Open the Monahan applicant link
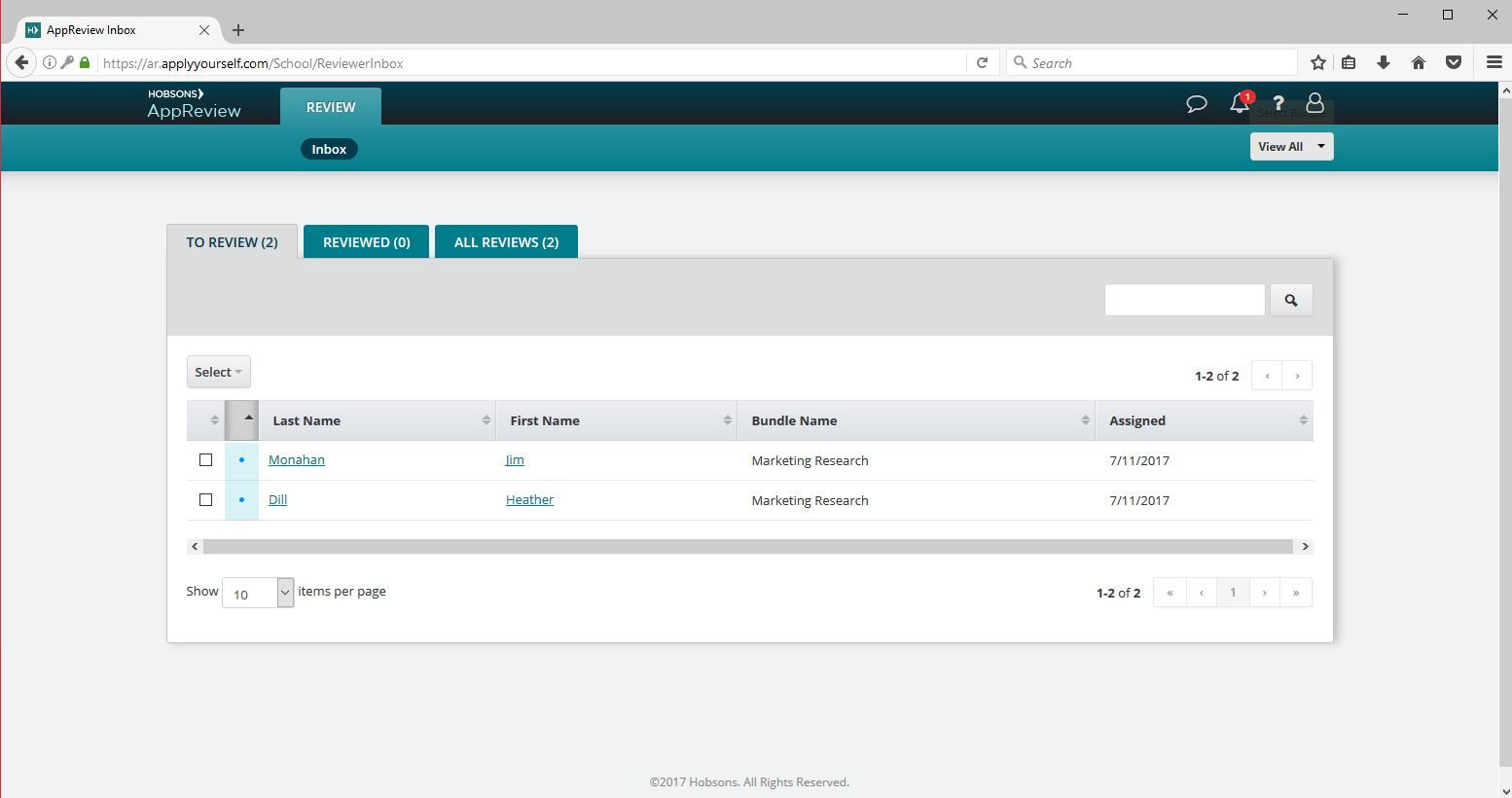Image resolution: width=1512 pixels, height=798 pixels. [297, 460]
